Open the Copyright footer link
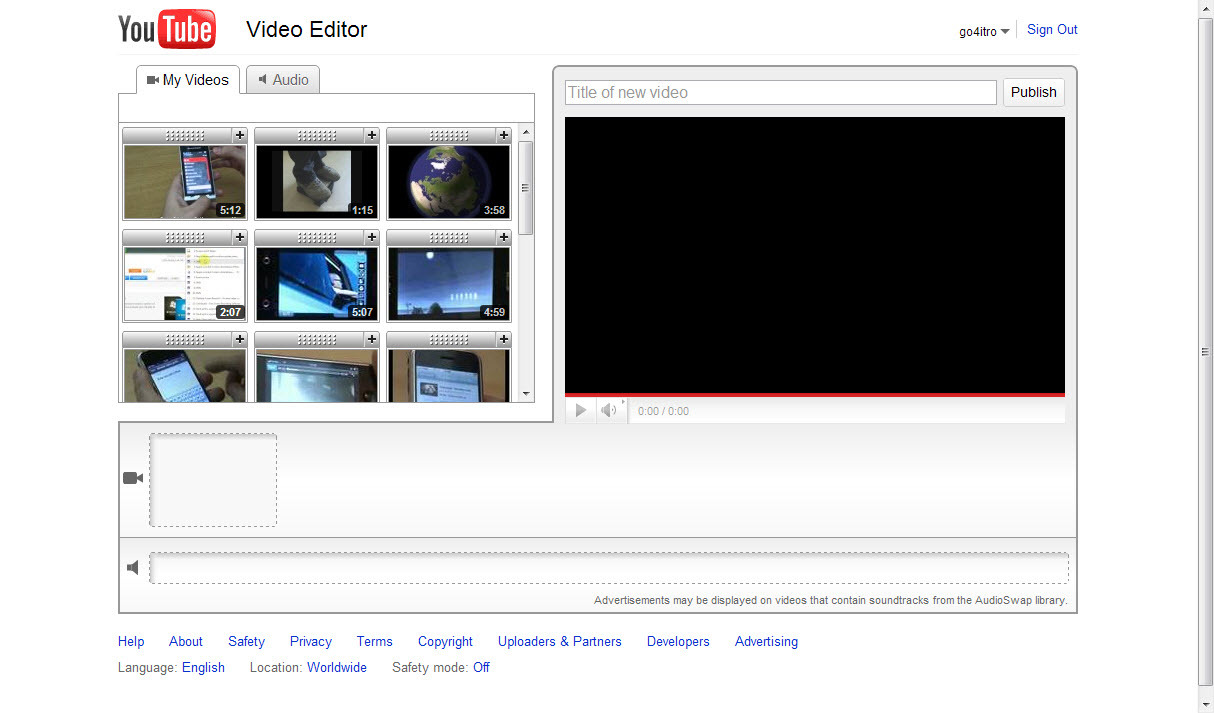This screenshot has width=1214, height=713. click(445, 641)
